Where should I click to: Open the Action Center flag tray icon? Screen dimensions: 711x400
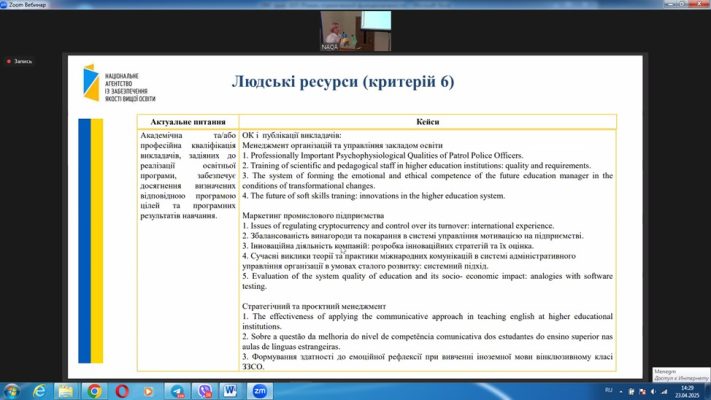[x=642, y=391]
